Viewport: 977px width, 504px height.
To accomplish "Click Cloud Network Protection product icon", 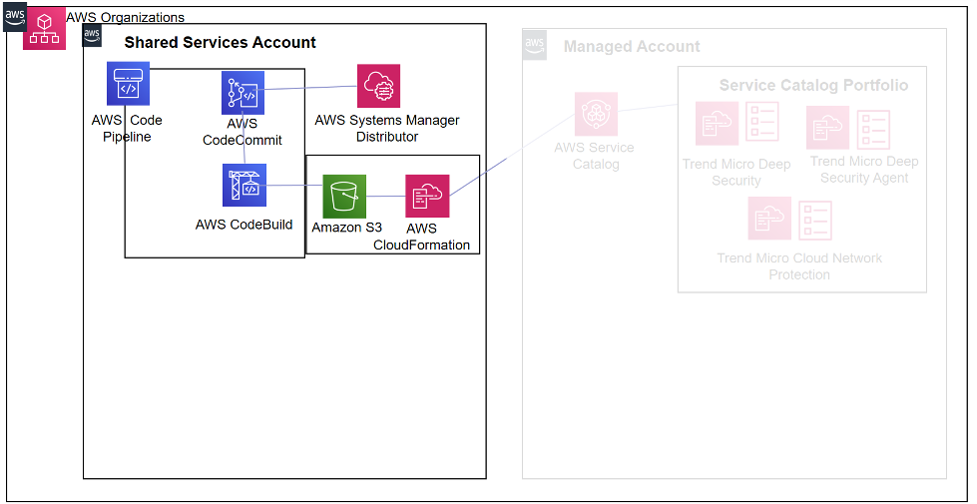I will click(770, 219).
